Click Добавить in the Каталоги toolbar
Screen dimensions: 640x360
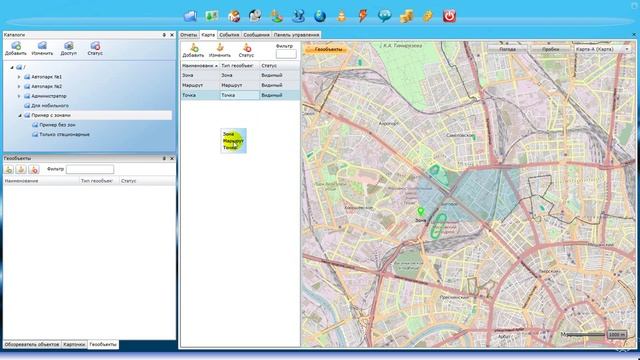pyautogui.click(x=16, y=49)
